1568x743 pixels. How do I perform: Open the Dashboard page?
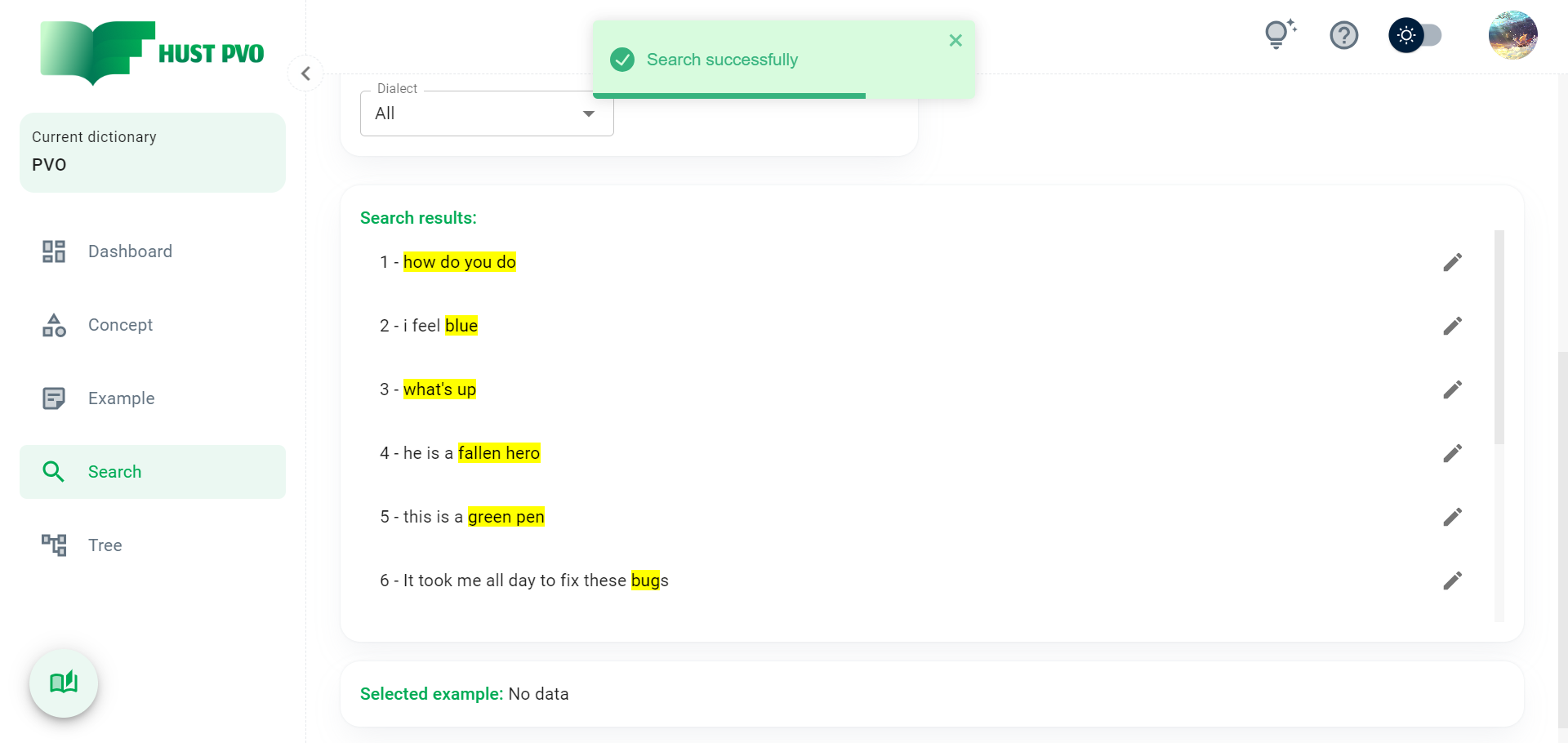[x=153, y=251]
